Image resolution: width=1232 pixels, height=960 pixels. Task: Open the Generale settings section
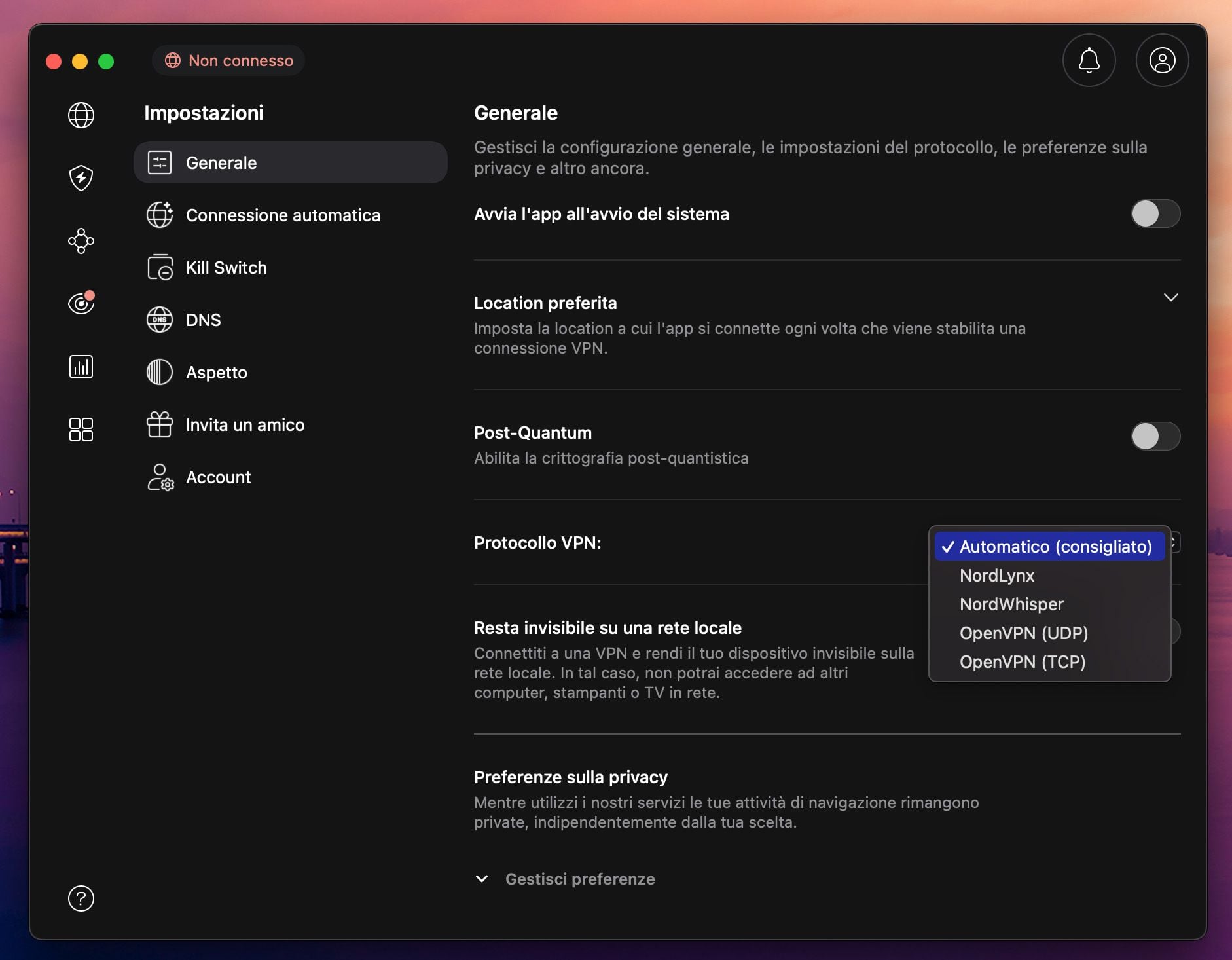coord(291,162)
